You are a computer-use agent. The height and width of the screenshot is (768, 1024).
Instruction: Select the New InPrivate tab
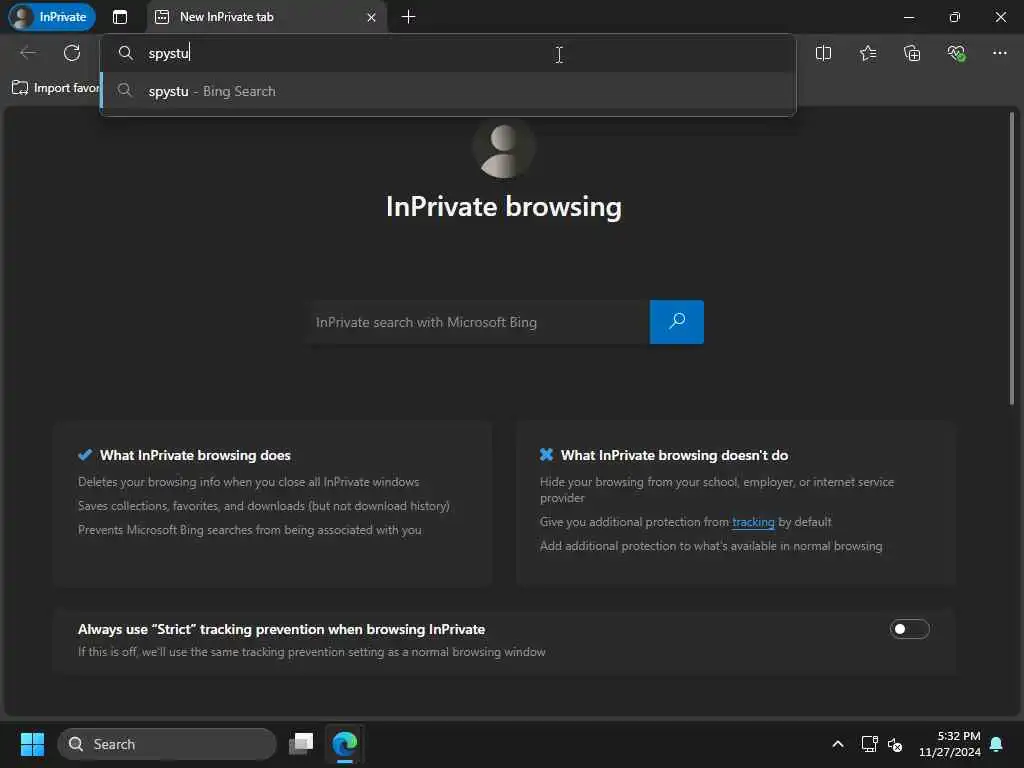[x=266, y=17]
